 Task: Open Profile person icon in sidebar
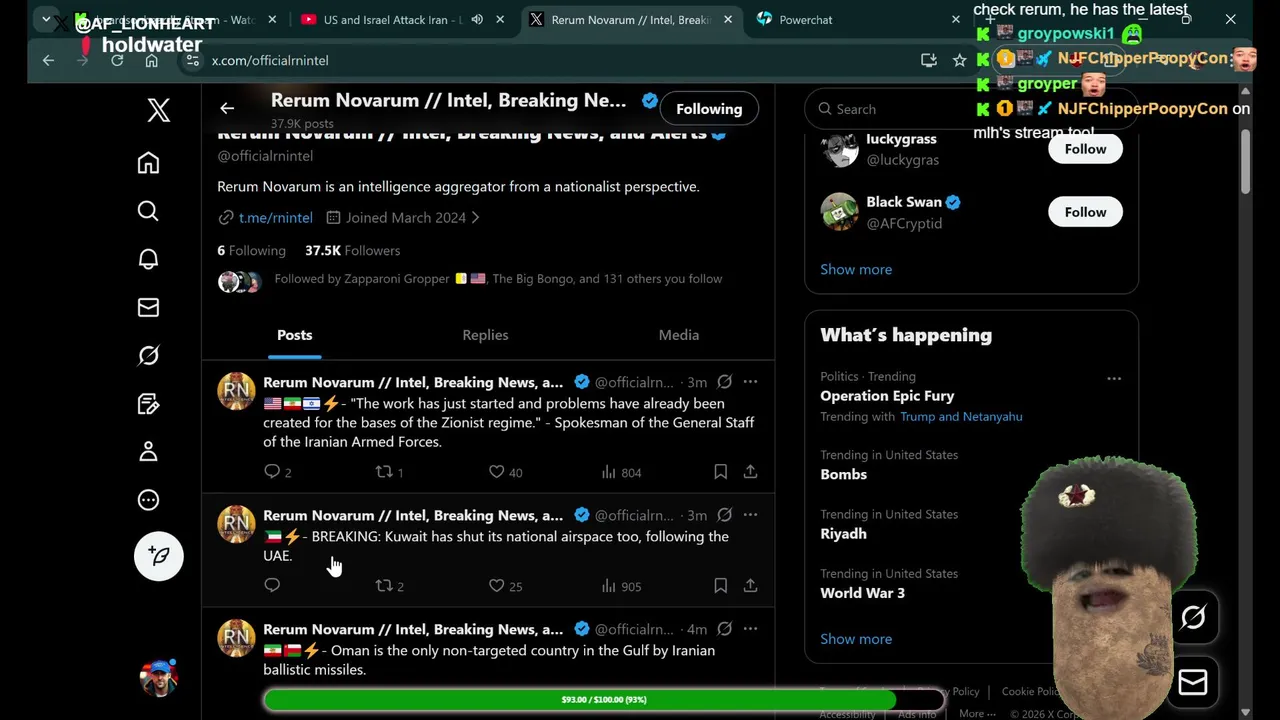point(148,451)
